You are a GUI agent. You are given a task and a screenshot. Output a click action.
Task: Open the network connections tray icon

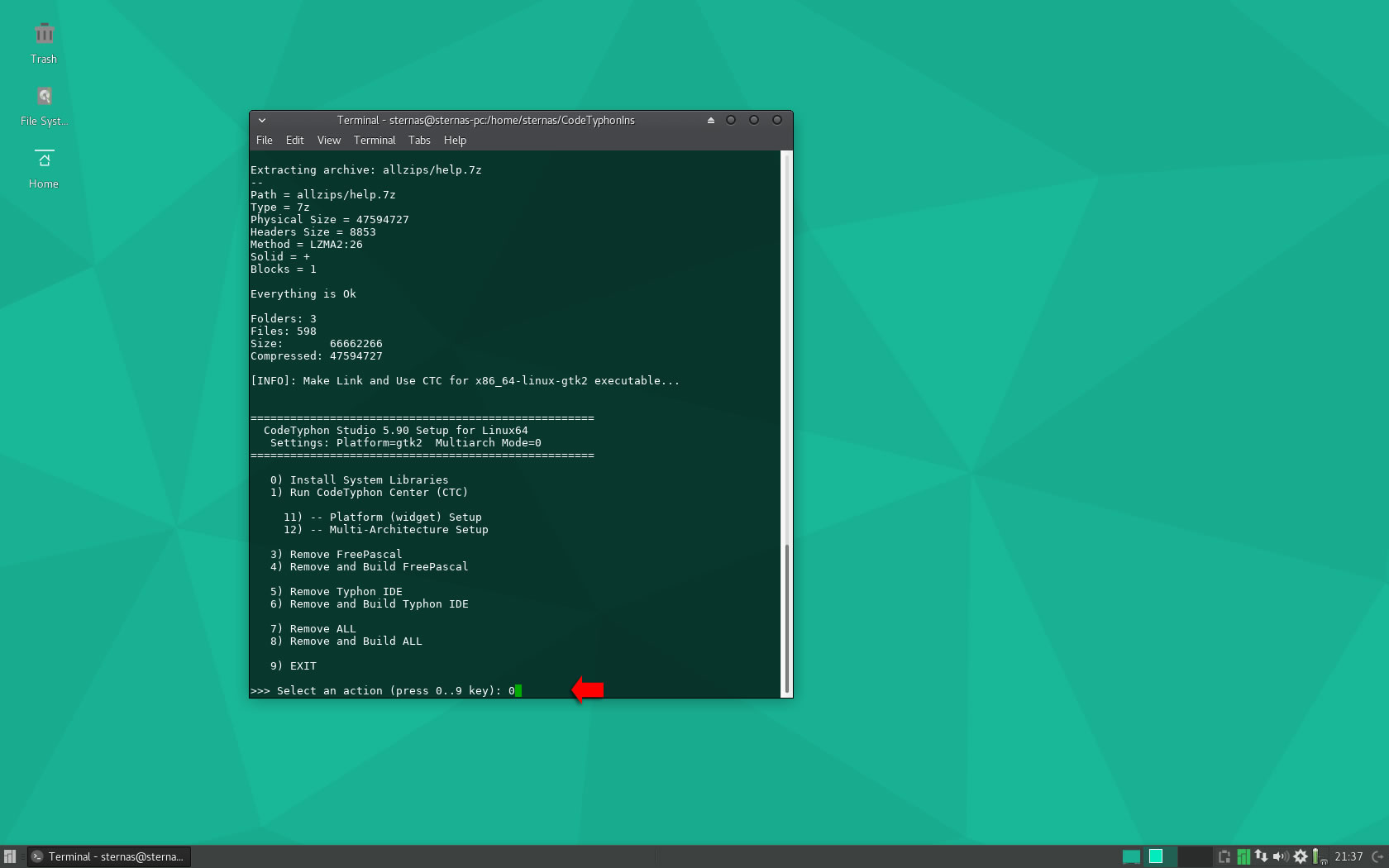coord(1261,856)
